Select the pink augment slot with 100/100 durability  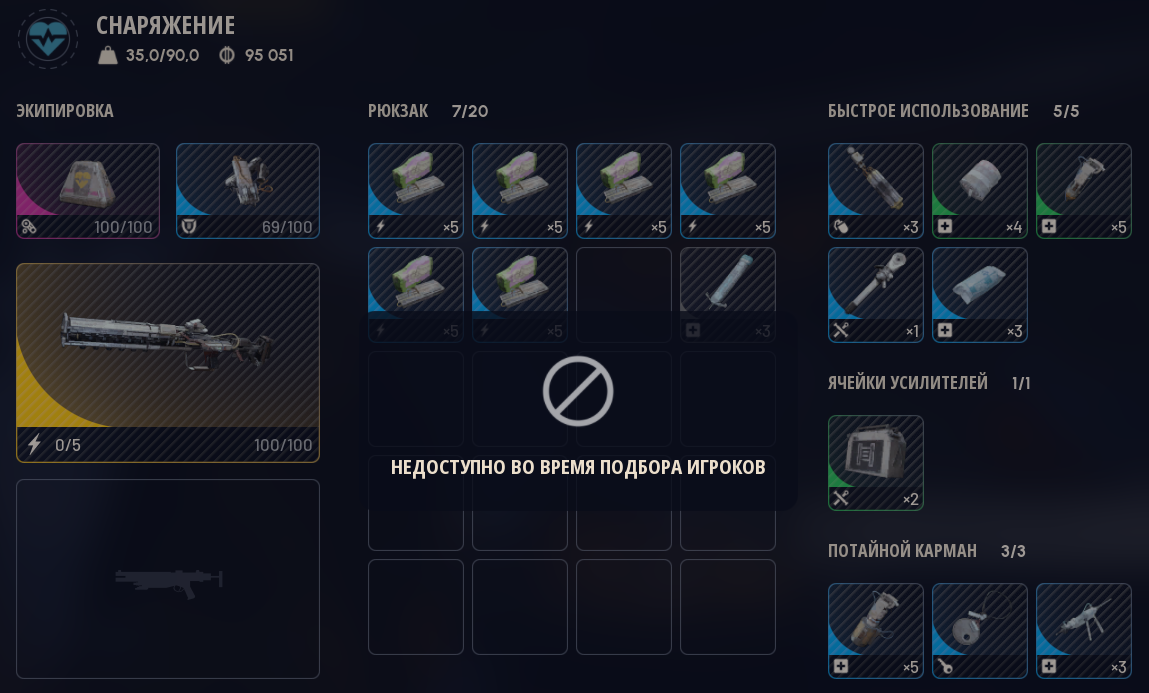88,191
